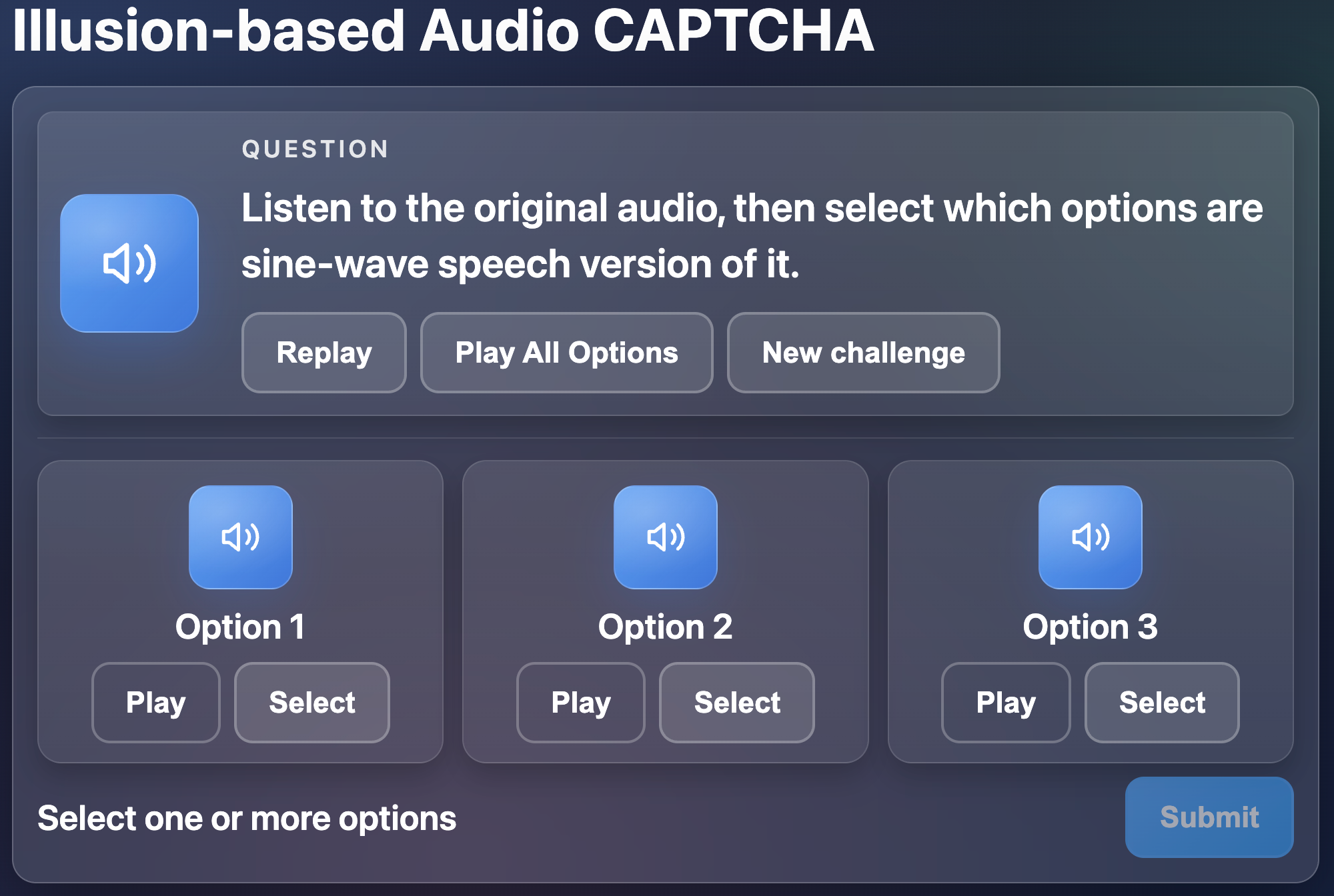
Task: Submit the selected answers
Action: pyautogui.click(x=1209, y=817)
